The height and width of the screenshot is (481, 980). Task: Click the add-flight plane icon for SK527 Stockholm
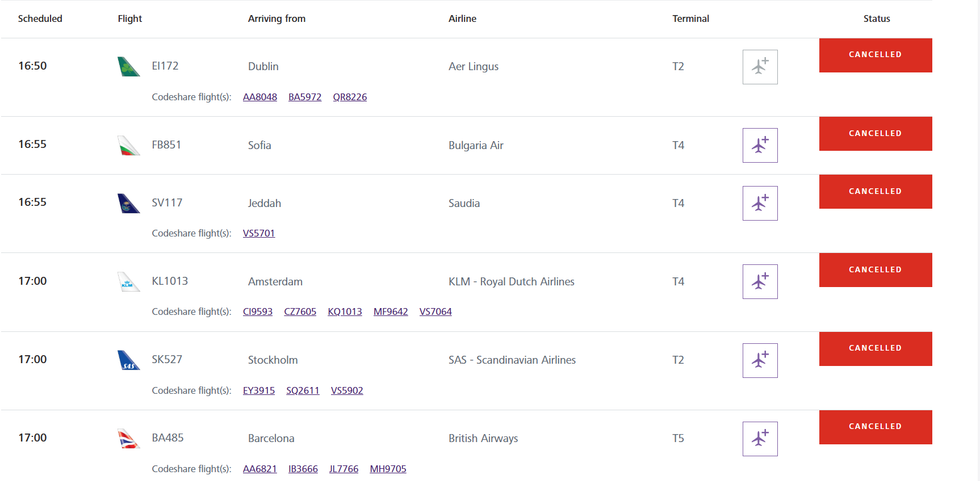click(760, 359)
